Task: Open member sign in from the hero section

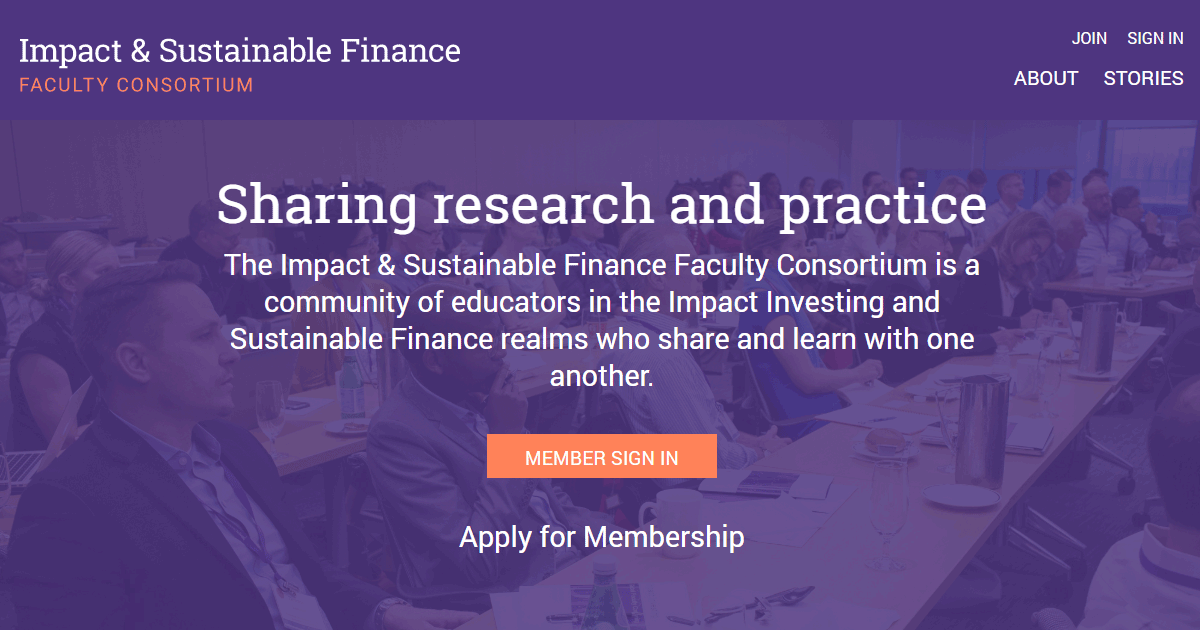Action: [x=601, y=455]
